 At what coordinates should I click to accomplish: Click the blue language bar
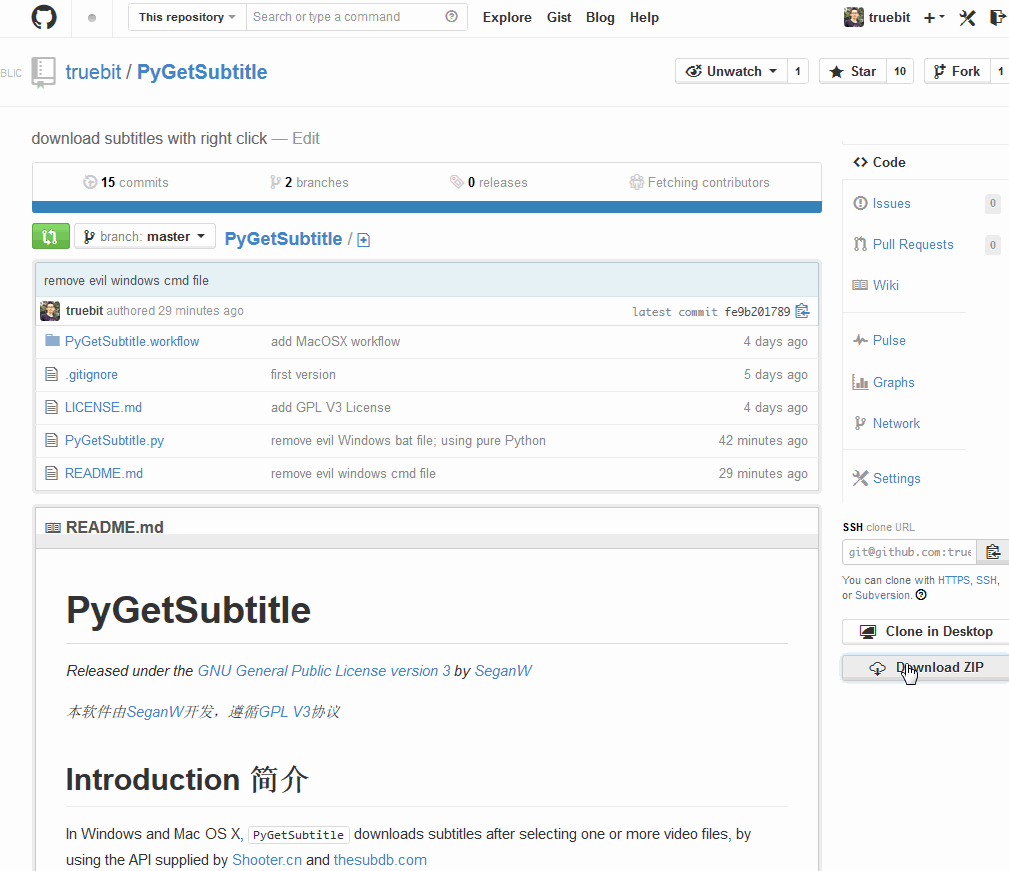pyautogui.click(x=427, y=206)
